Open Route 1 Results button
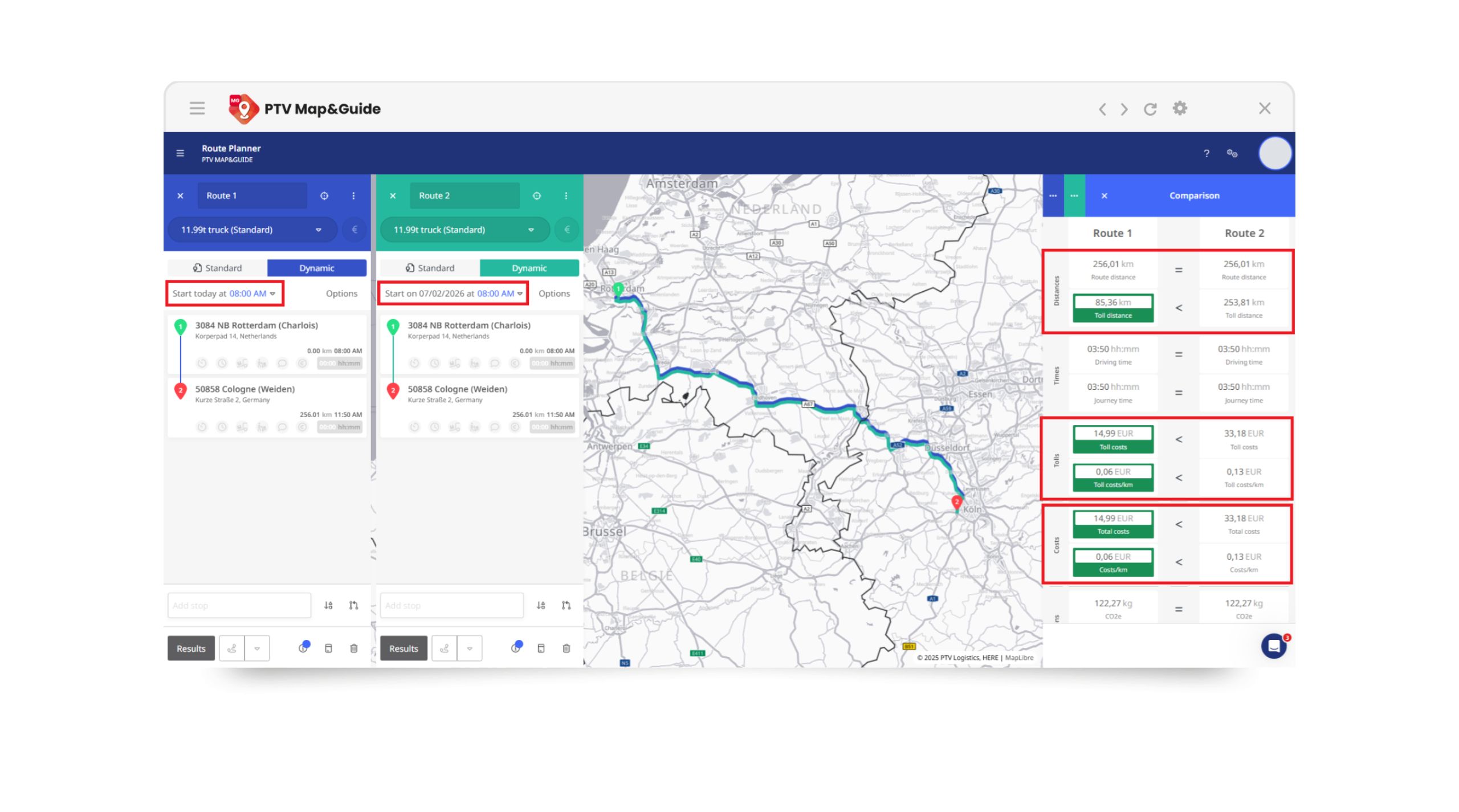Screen dimensions: 1459x812 click(191, 648)
